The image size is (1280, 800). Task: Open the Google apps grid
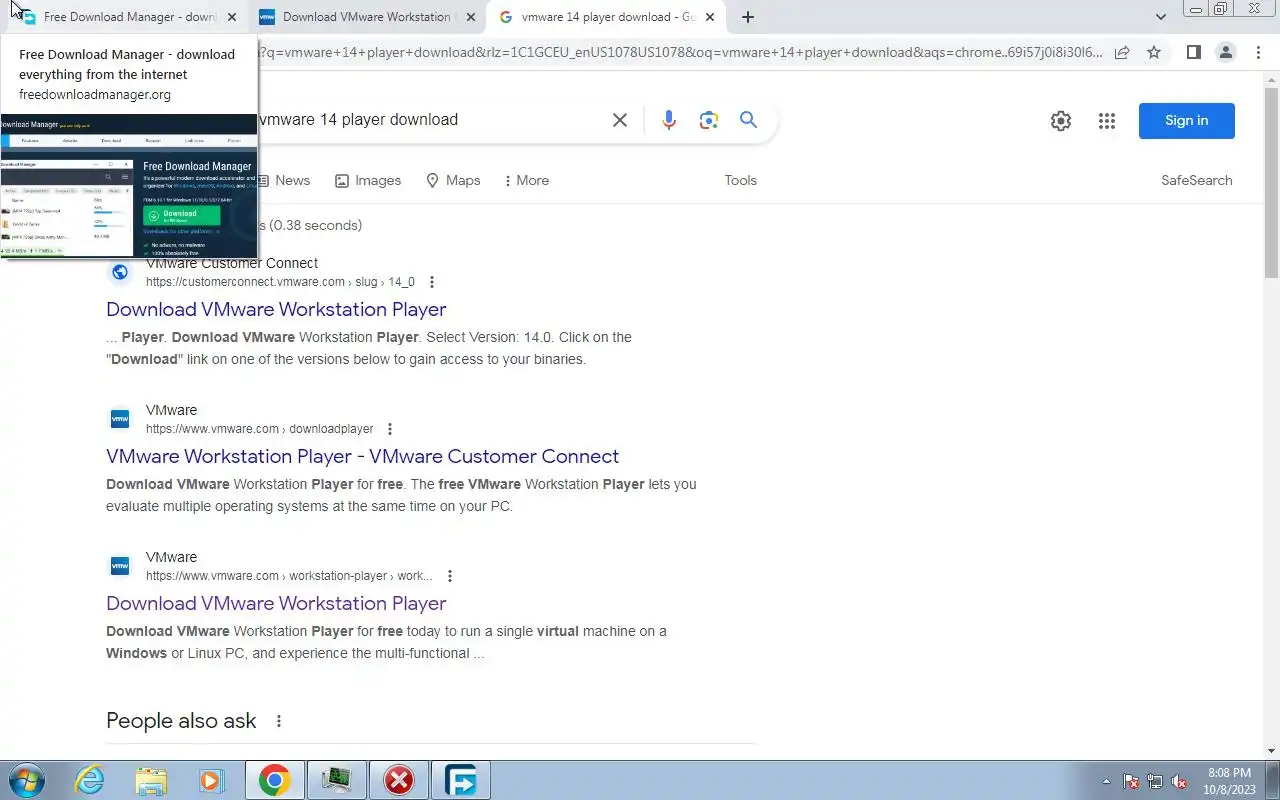click(1106, 121)
